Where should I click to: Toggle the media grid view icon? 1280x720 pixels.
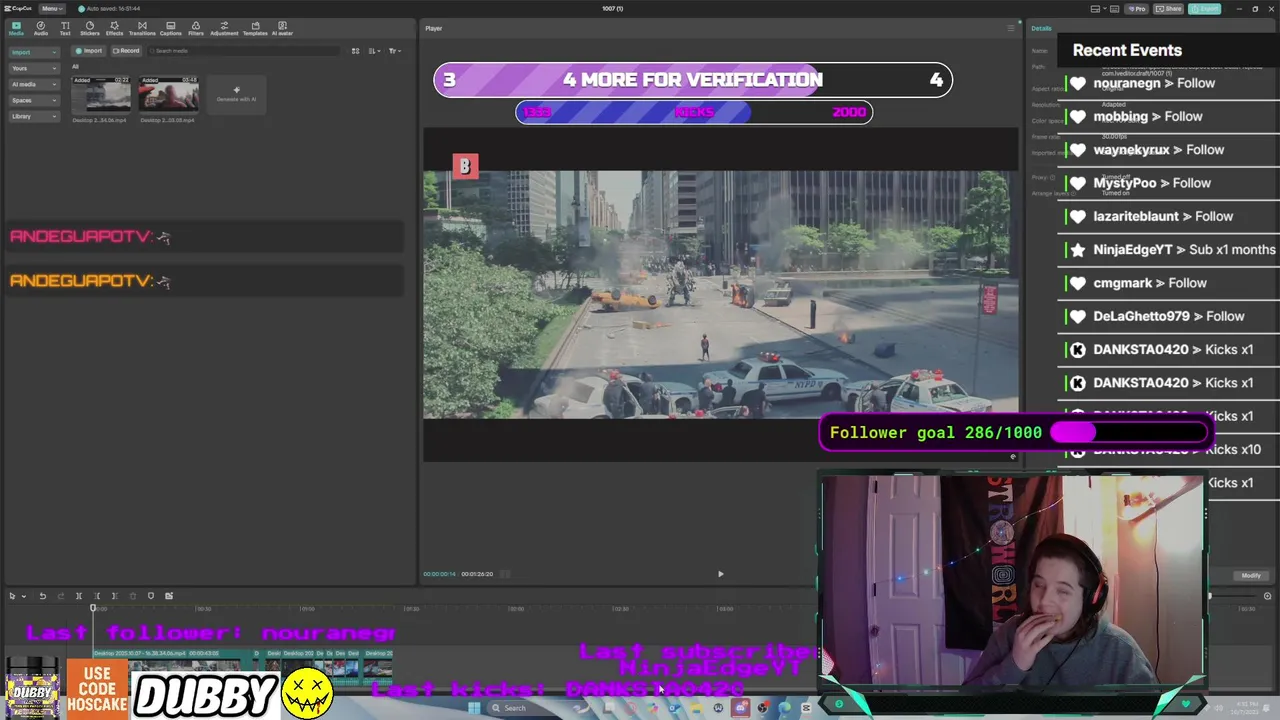coord(355,51)
